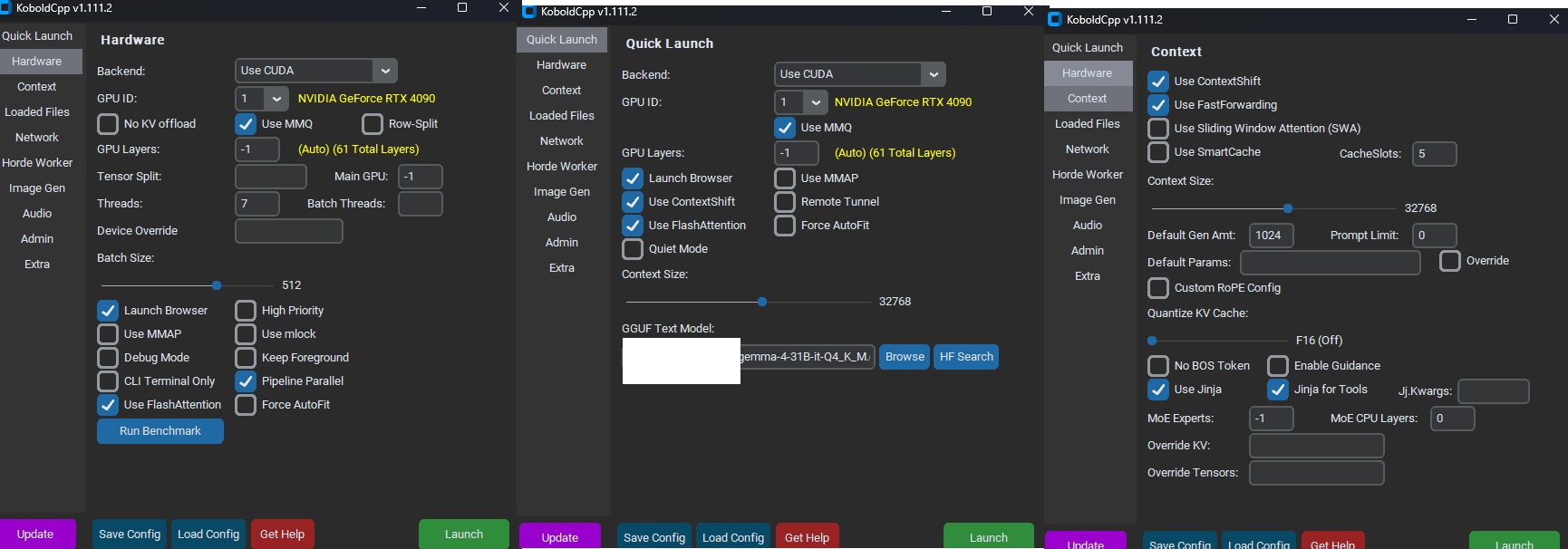Click Run Benchmark button
Image resolution: width=1568 pixels, height=549 pixels.
pos(160,430)
